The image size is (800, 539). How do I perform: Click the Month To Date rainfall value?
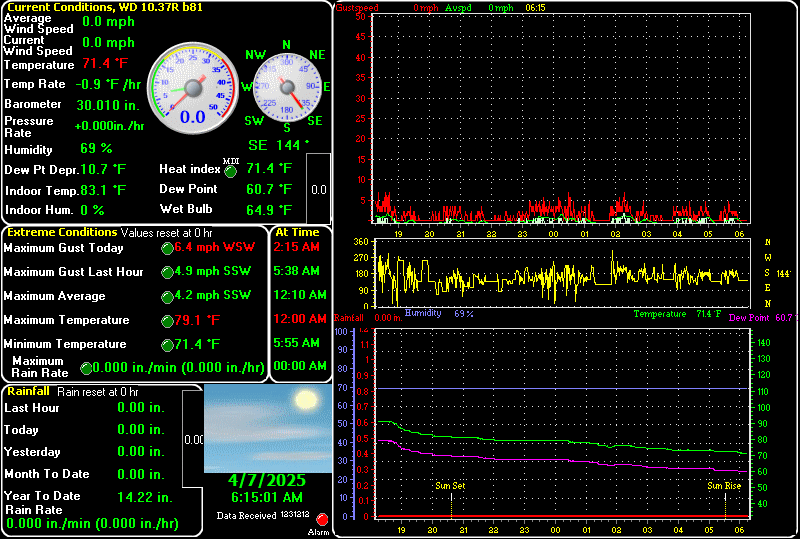(x=141, y=474)
